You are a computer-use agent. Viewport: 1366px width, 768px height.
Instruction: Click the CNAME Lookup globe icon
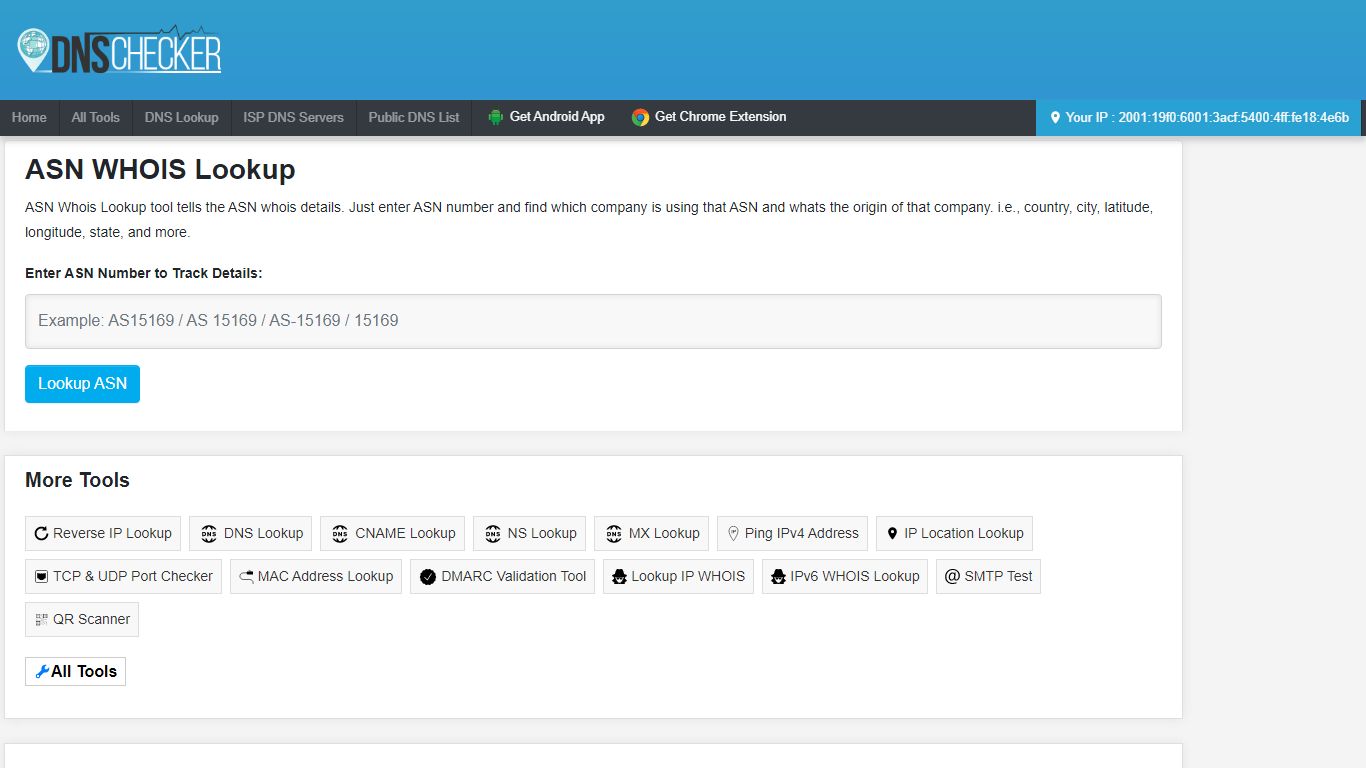pyautogui.click(x=340, y=534)
